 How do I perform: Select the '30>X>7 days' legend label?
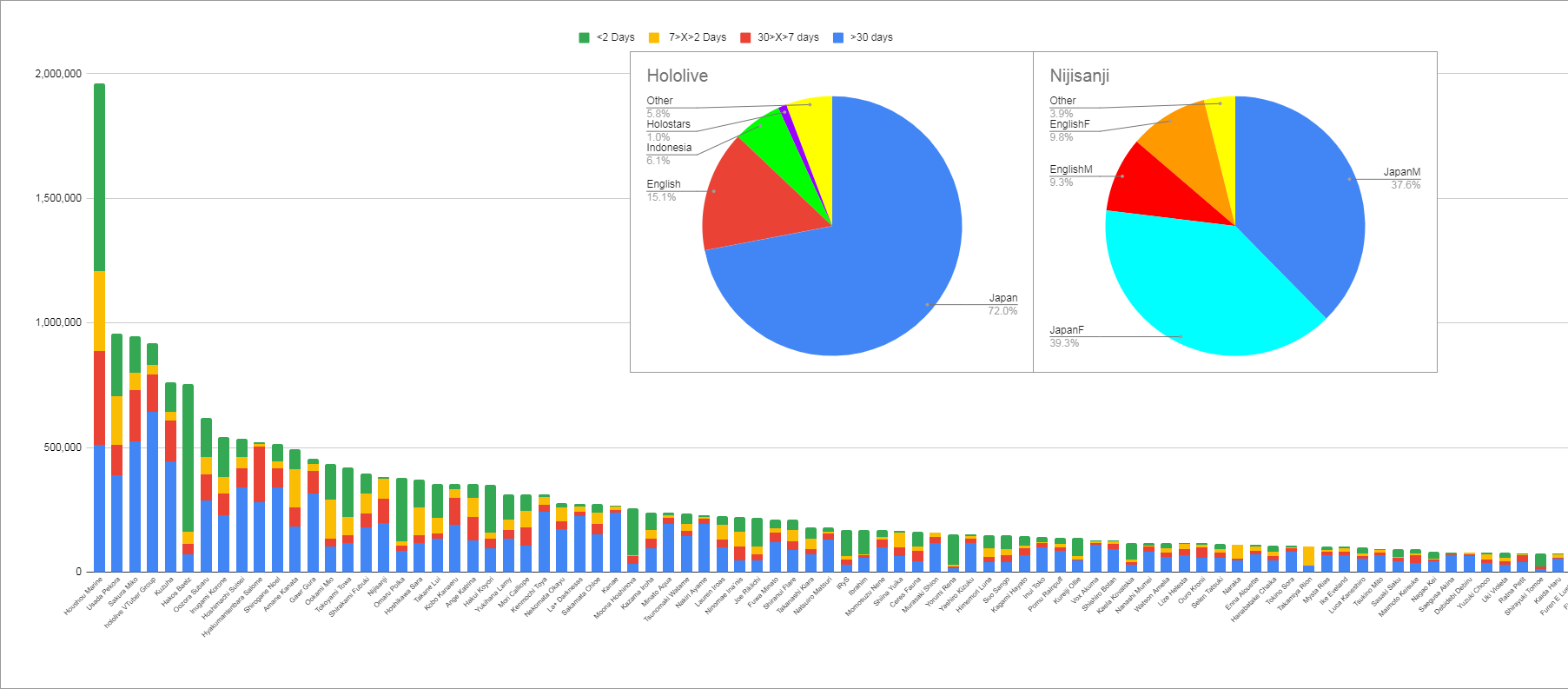click(x=789, y=37)
